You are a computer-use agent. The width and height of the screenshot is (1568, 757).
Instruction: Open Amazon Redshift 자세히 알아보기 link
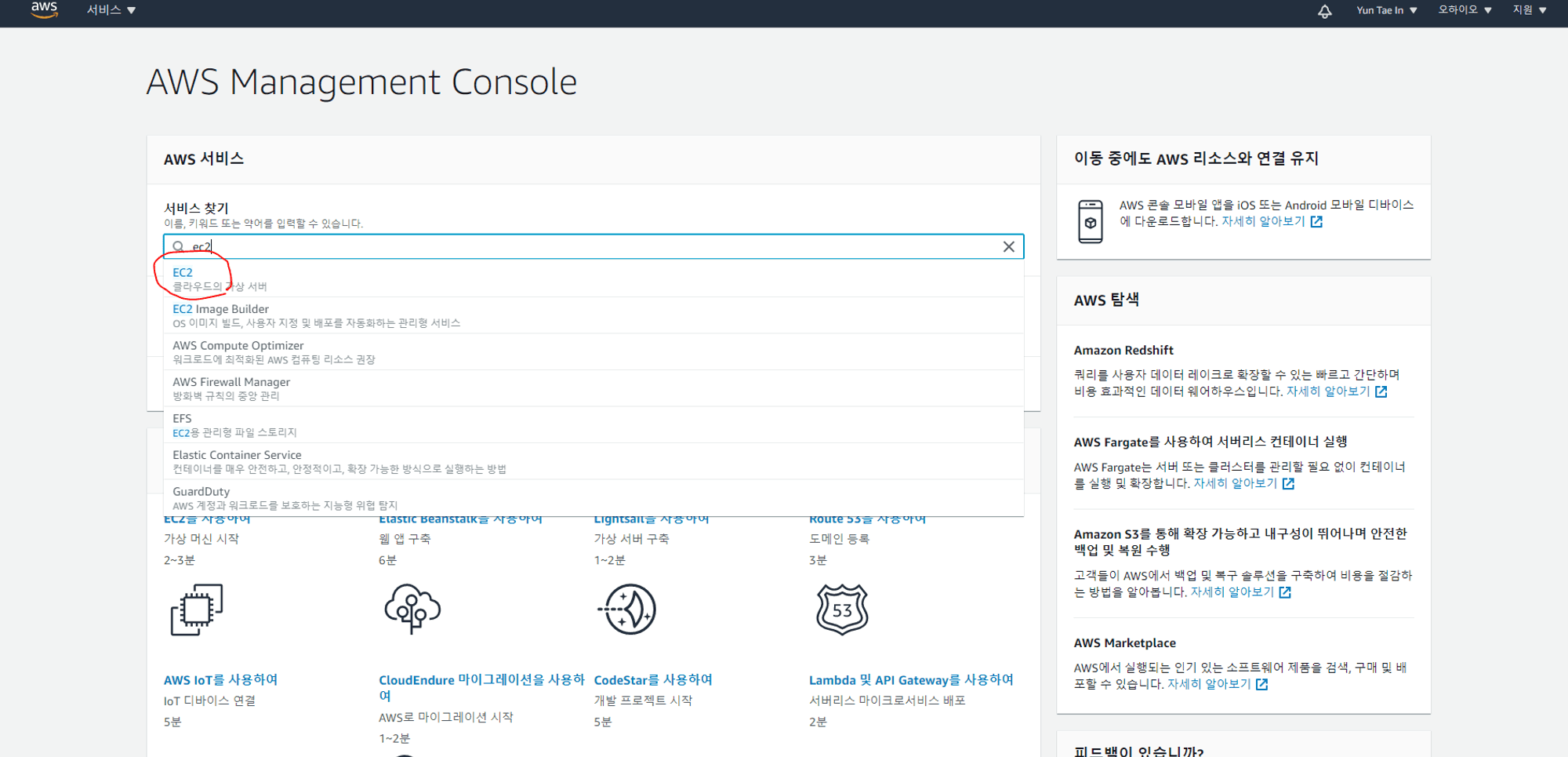tap(1328, 391)
